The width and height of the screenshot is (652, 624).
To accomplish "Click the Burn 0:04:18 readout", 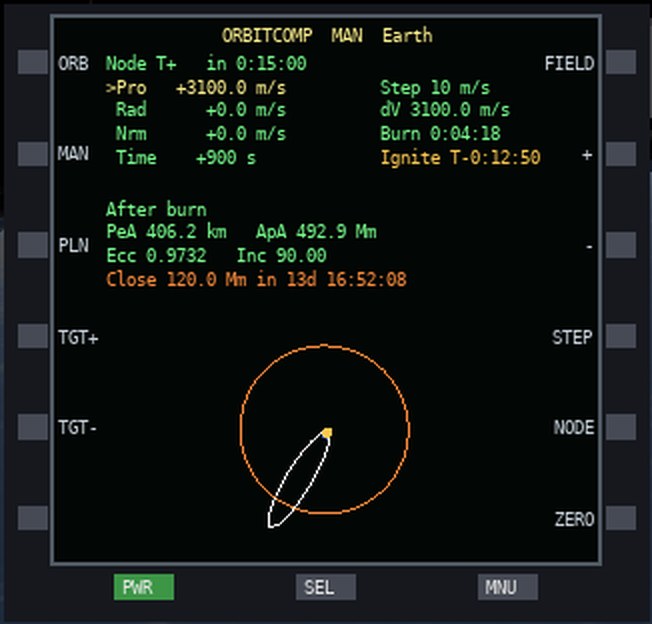I will tap(440, 134).
